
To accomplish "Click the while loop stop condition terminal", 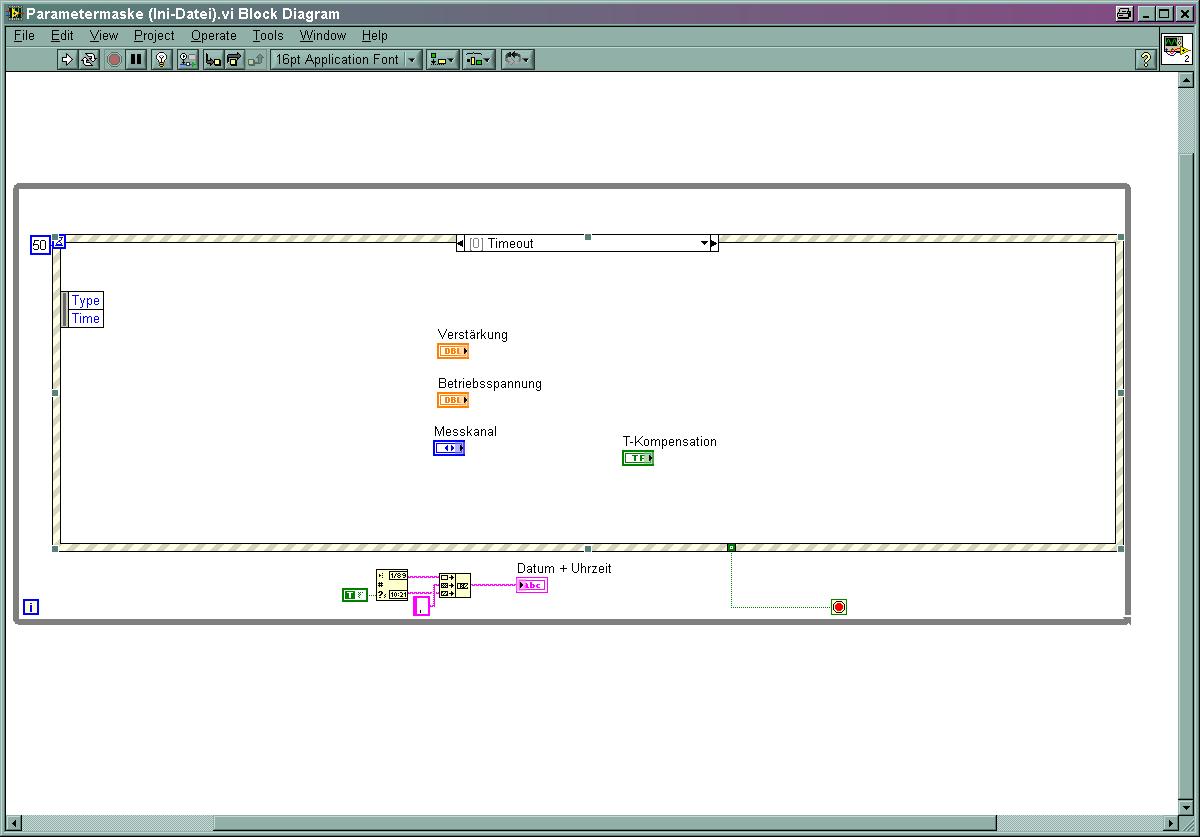I will tap(839, 607).
